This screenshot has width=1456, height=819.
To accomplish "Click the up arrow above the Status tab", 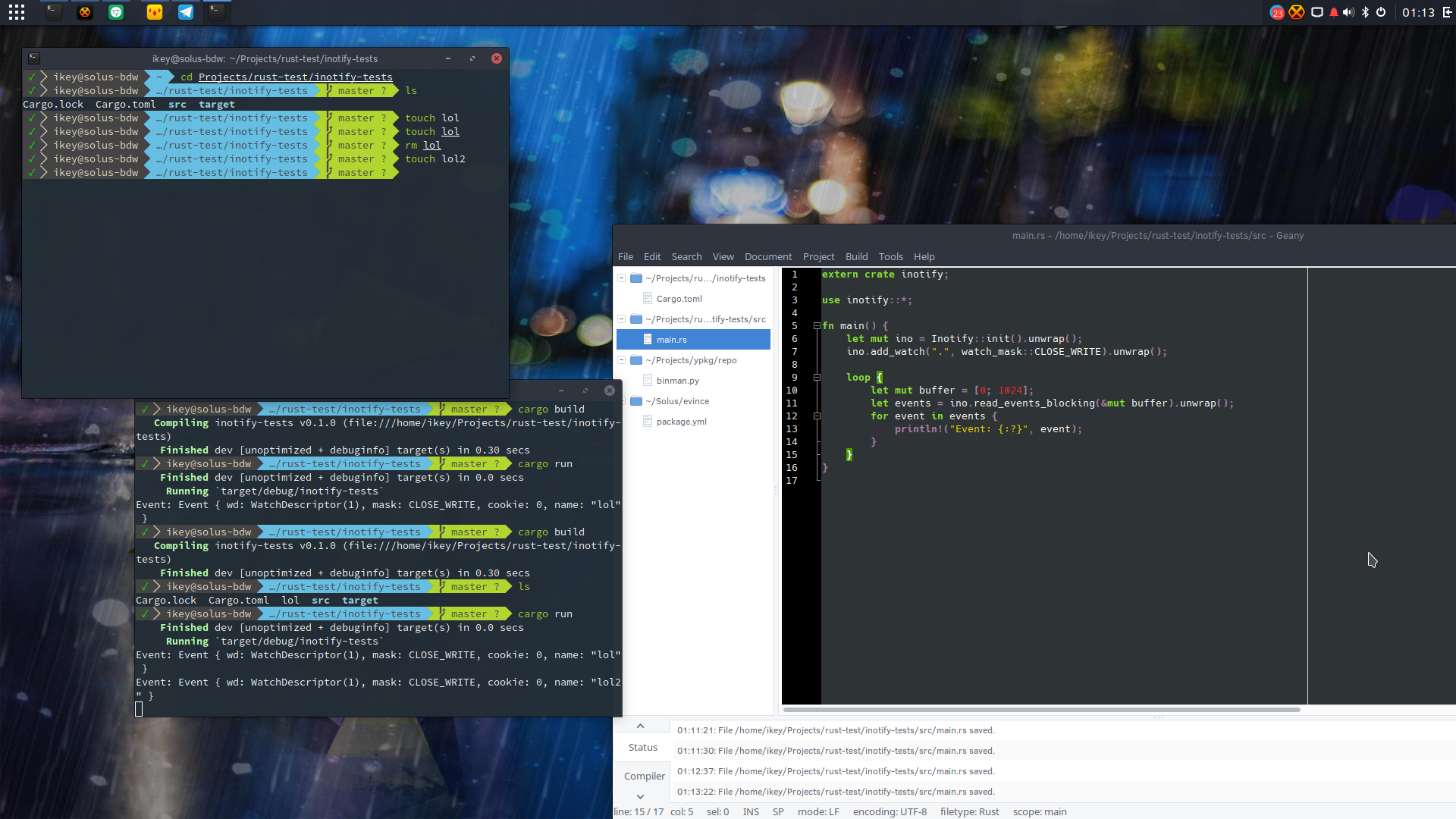I will 640,726.
